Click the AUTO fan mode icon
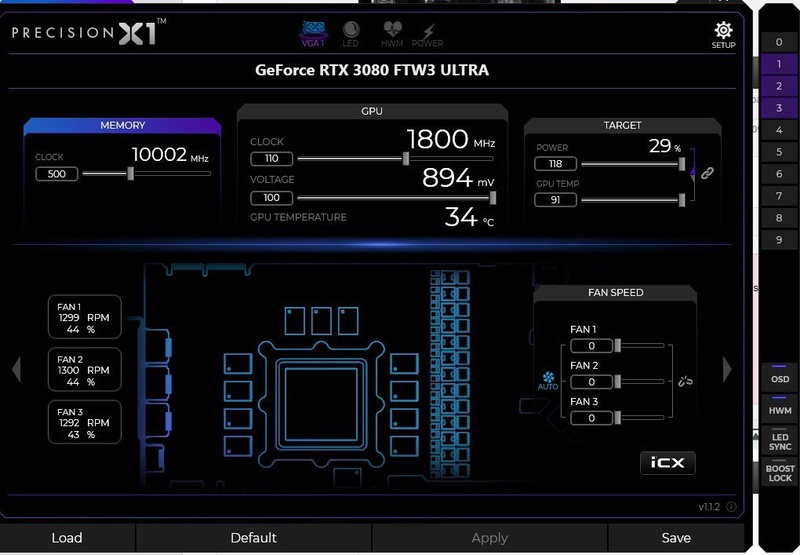This screenshot has width=800, height=555. pos(548,381)
